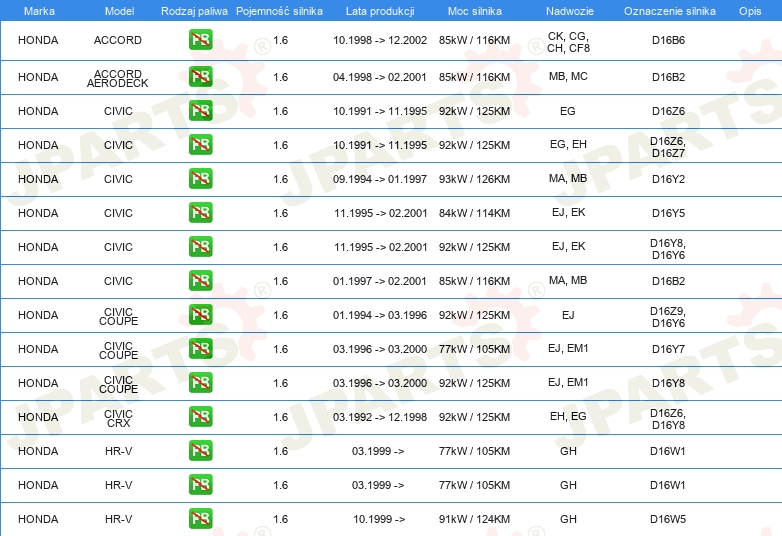Click the fuel icon in the CIVIC COUPE D16Y8 row
782x536 pixels.
click(x=200, y=383)
